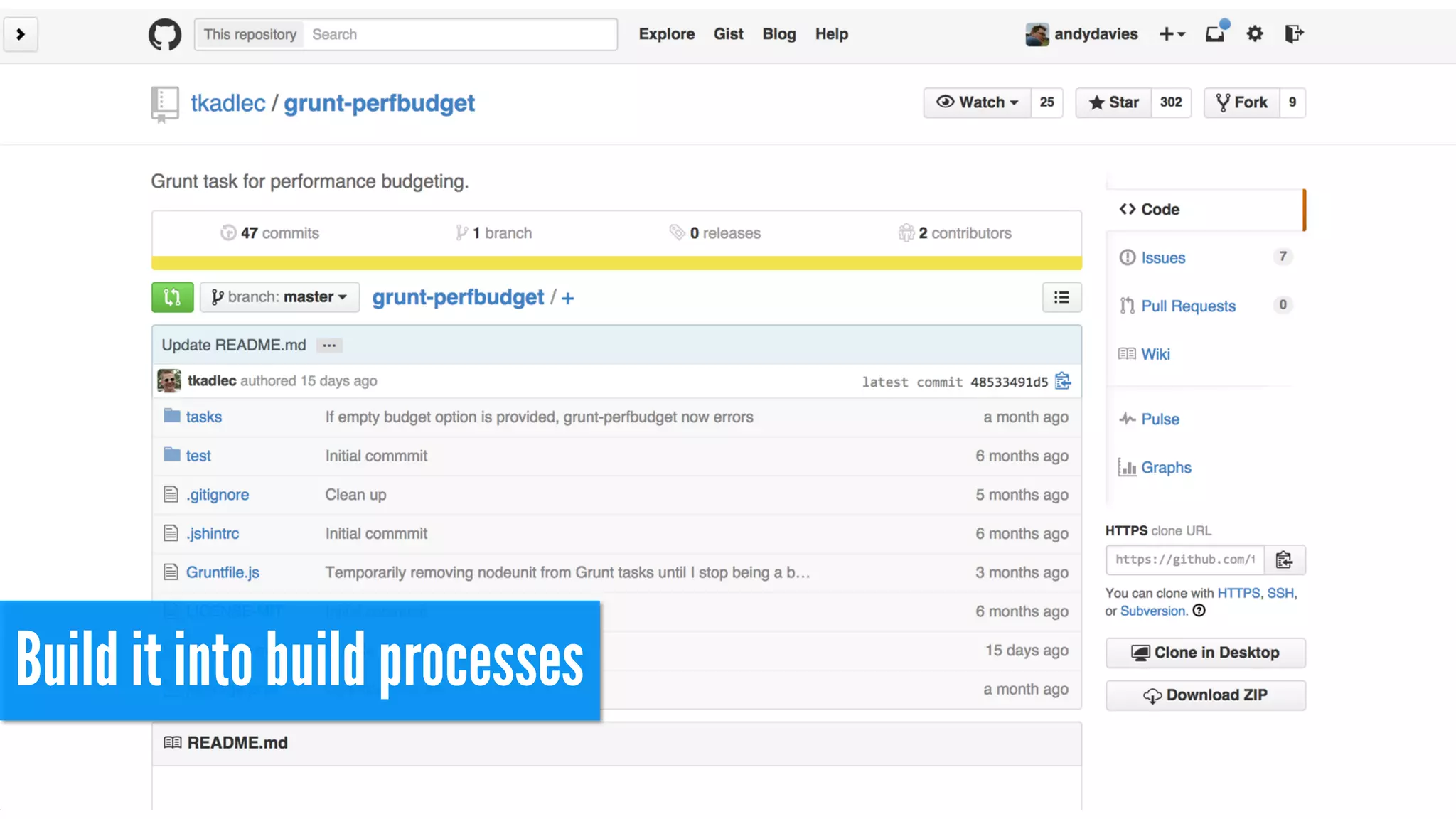The width and height of the screenshot is (1456, 819).
Task: Click the yellow language breakdown bar
Action: [616, 263]
